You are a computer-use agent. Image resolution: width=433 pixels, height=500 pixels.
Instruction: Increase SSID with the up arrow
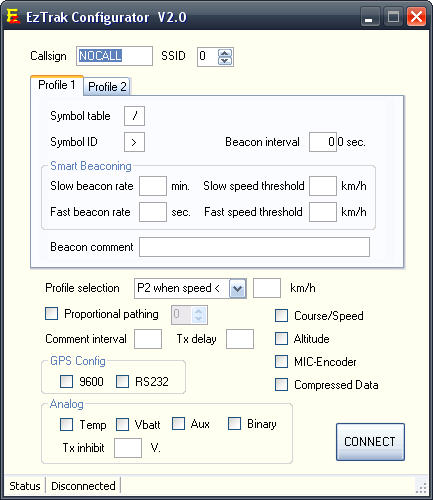point(225,53)
